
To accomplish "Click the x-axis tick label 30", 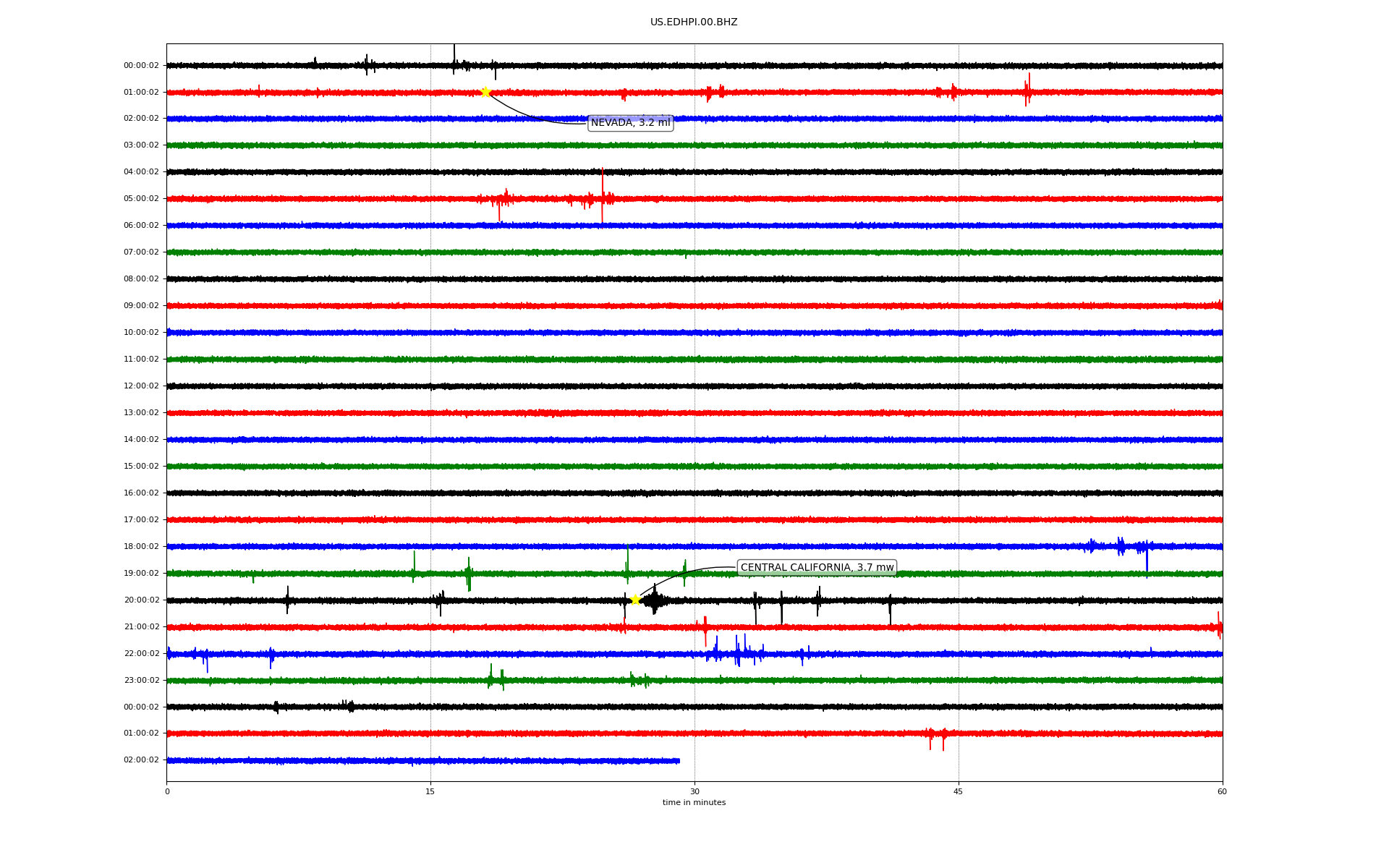I will (x=694, y=792).
